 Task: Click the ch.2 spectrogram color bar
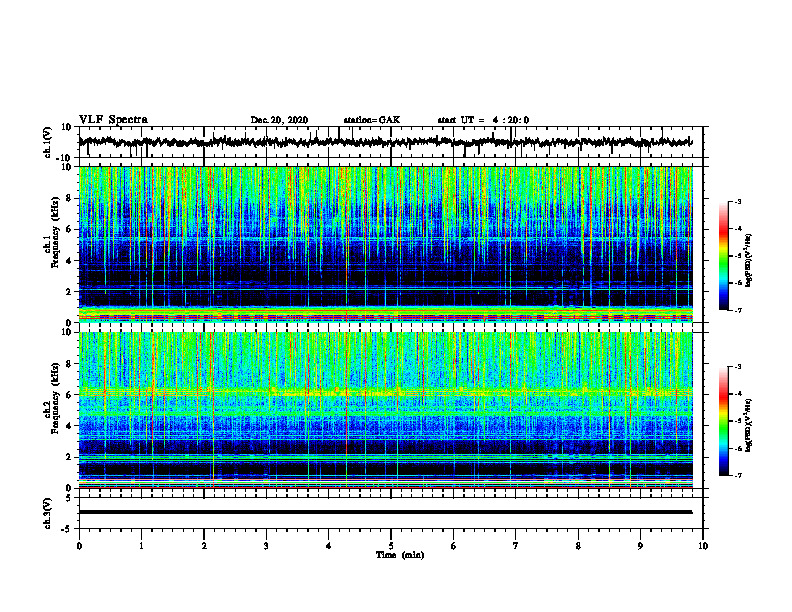click(723, 421)
